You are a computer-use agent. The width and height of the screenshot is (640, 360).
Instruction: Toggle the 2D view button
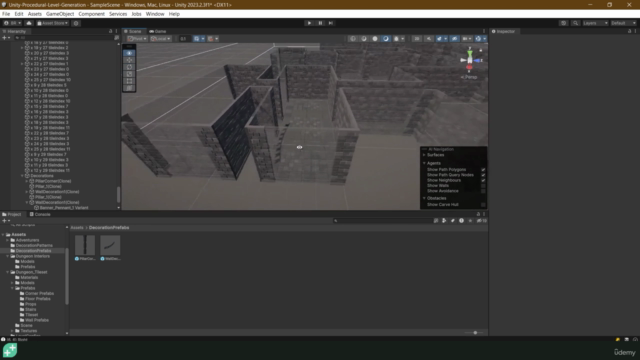click(416, 39)
